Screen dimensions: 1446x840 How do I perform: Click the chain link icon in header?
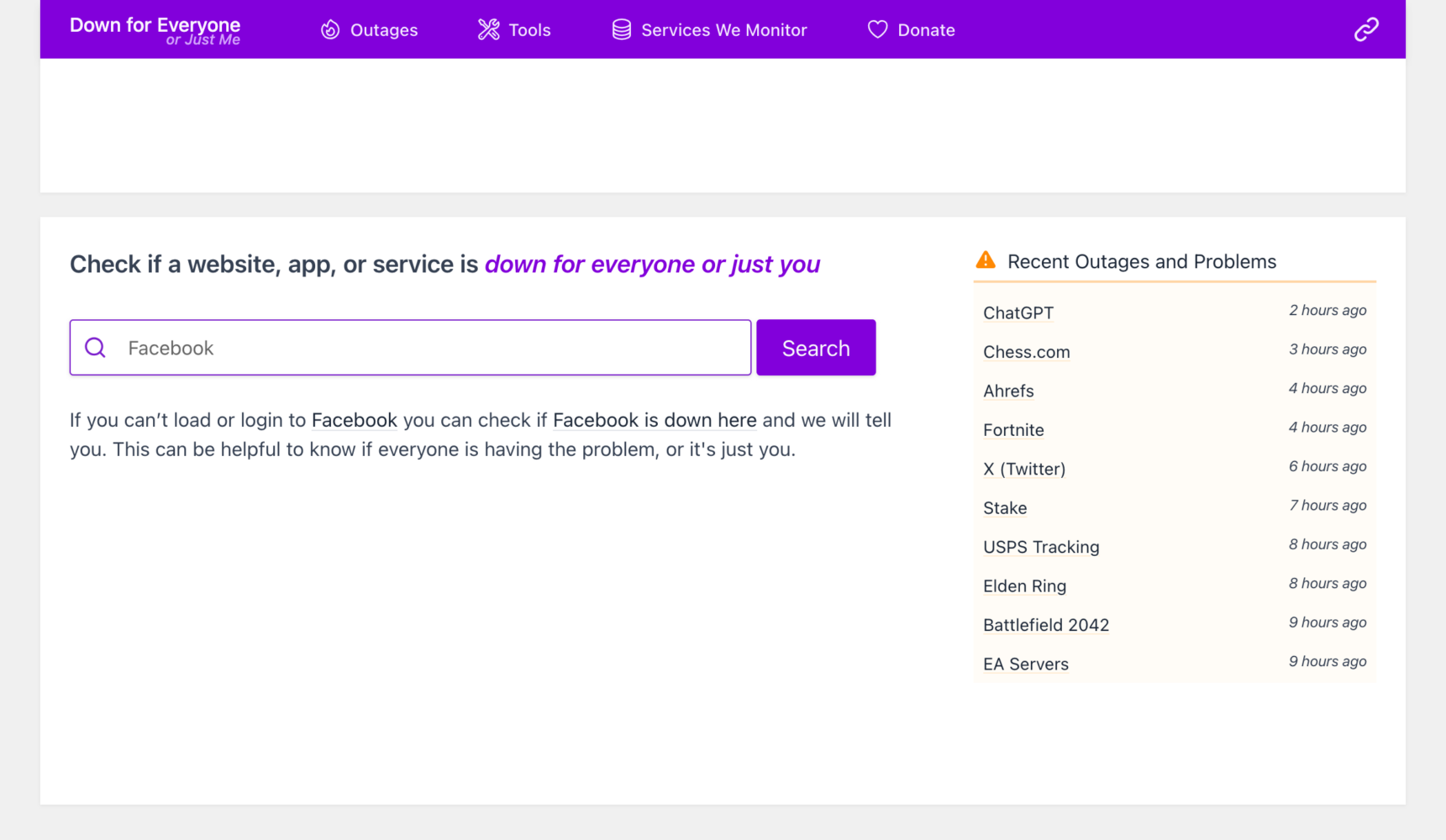pos(1365,30)
